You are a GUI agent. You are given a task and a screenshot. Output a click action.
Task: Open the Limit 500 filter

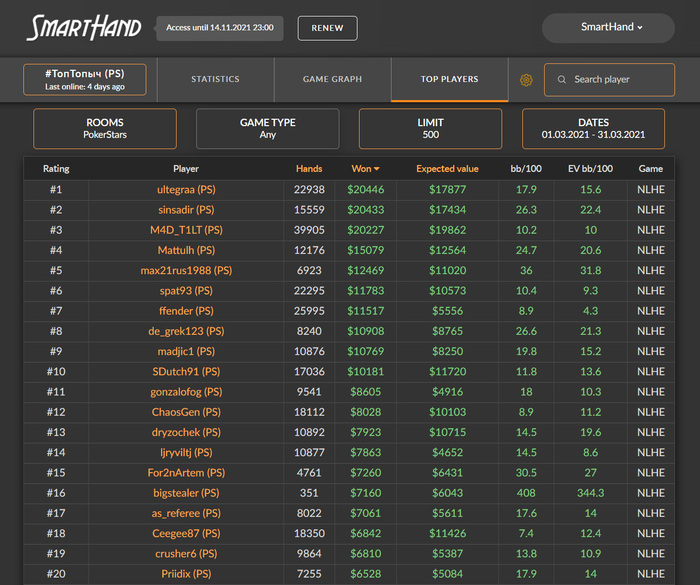430,129
